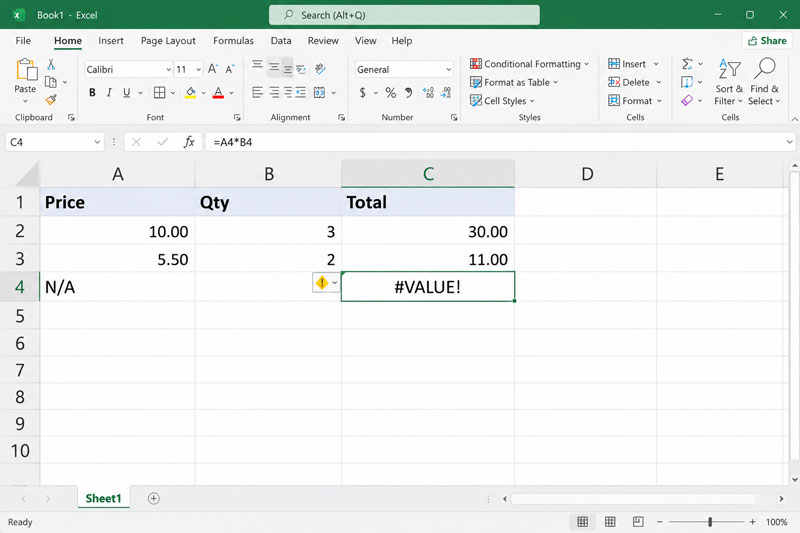Toggle Underline formatting

pyautogui.click(x=127, y=92)
